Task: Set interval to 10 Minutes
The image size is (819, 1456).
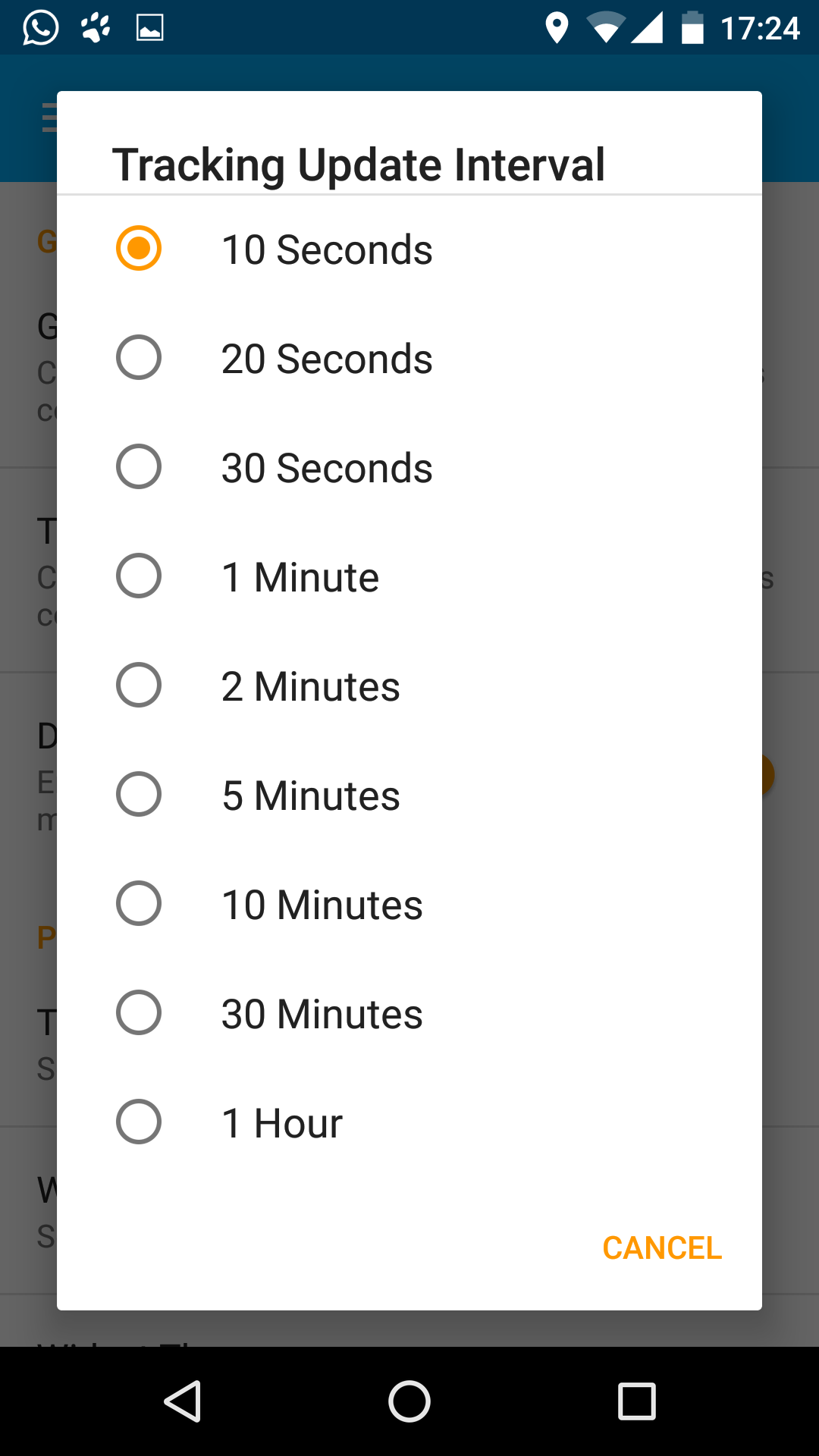Action: coord(409,904)
